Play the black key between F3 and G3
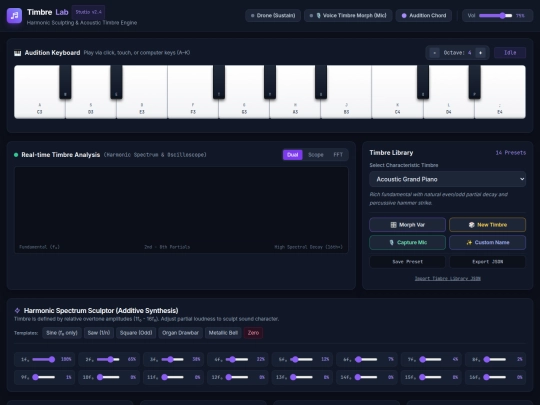Image resolution: width=540 pixels, height=405 pixels. tap(219, 82)
